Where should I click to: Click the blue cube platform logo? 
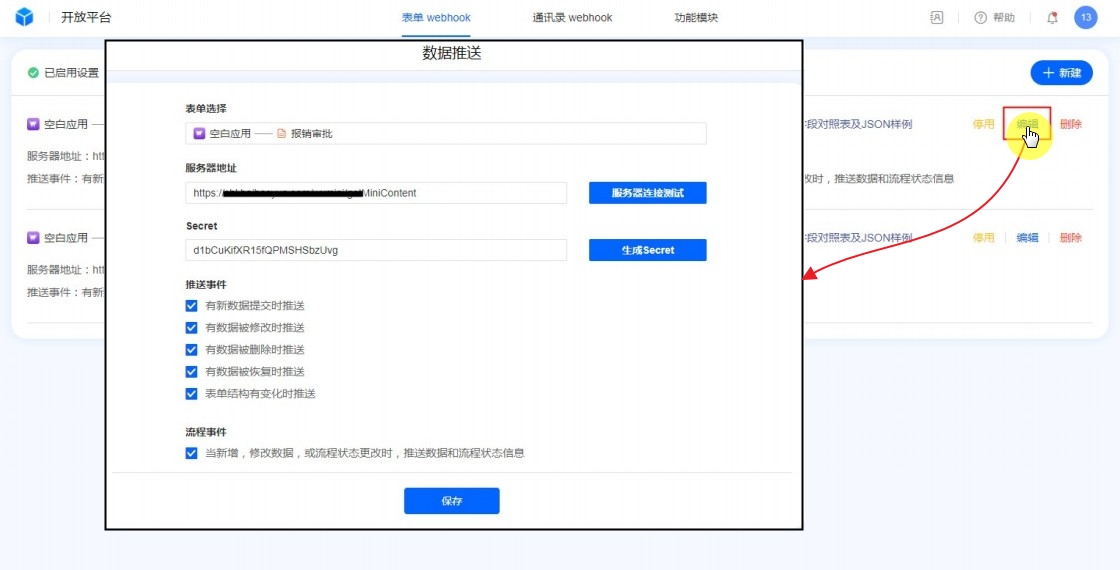click(x=25, y=17)
